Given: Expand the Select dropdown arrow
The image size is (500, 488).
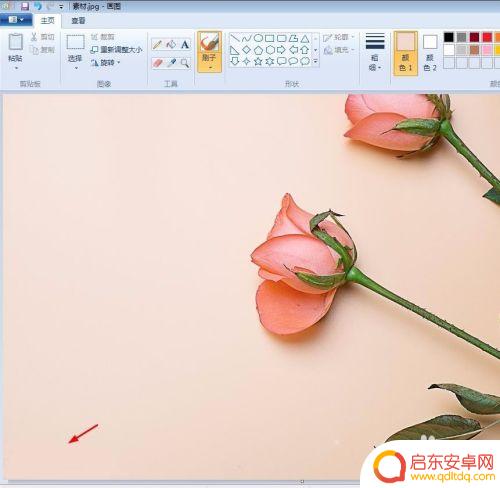Looking at the screenshot, I should click(x=76, y=68).
